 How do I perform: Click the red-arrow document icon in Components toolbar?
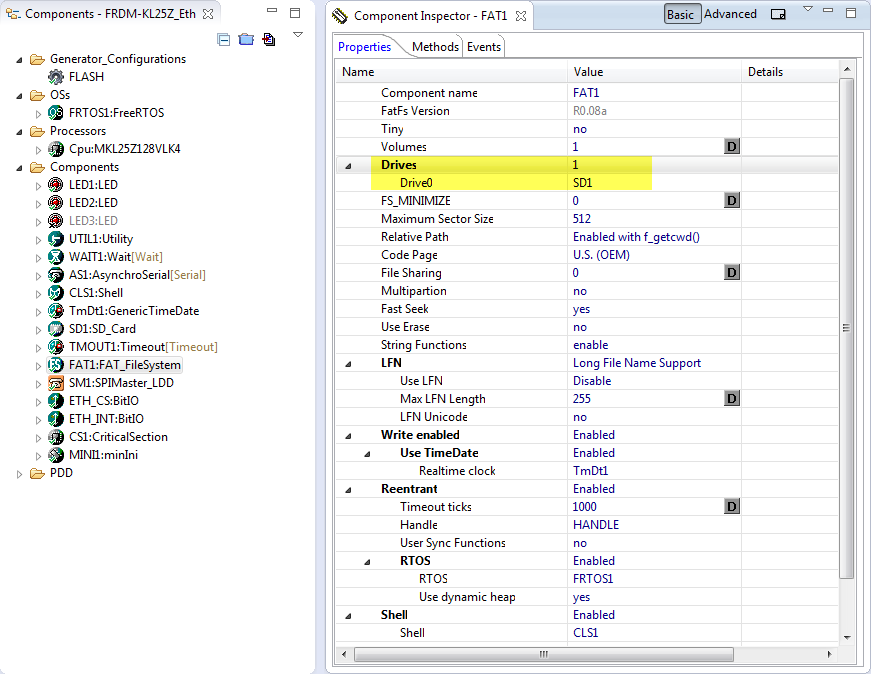(268, 40)
